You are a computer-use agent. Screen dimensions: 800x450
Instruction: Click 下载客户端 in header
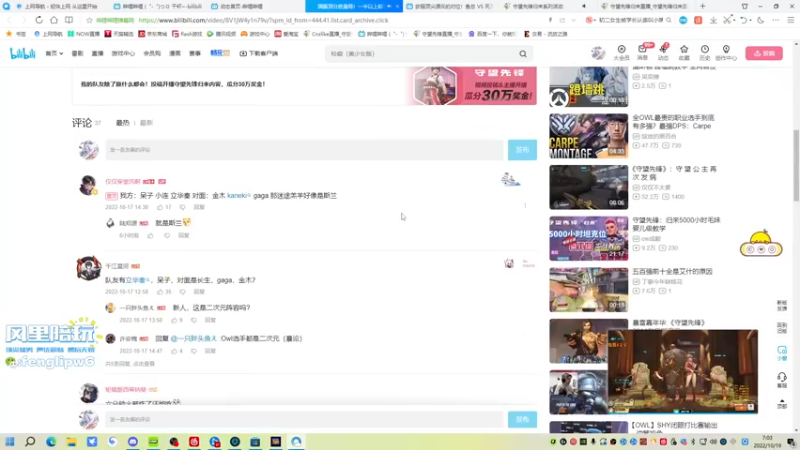(x=259, y=53)
